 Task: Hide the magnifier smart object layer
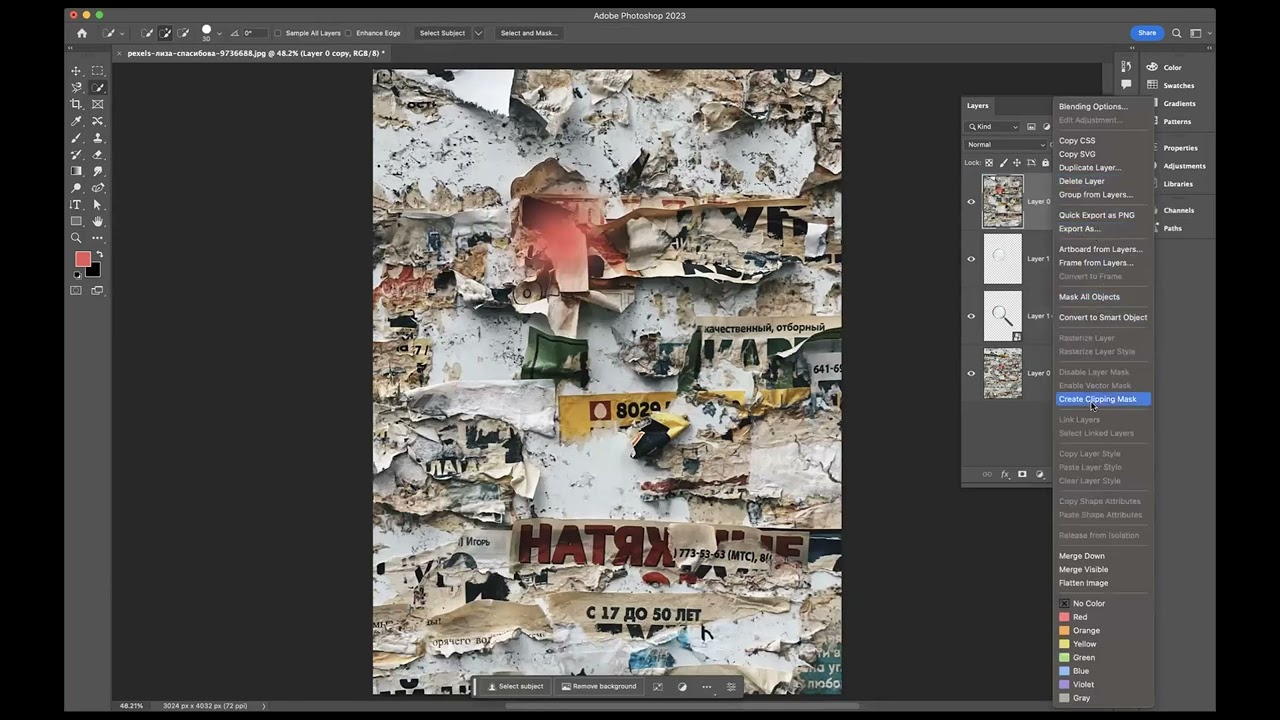point(971,316)
